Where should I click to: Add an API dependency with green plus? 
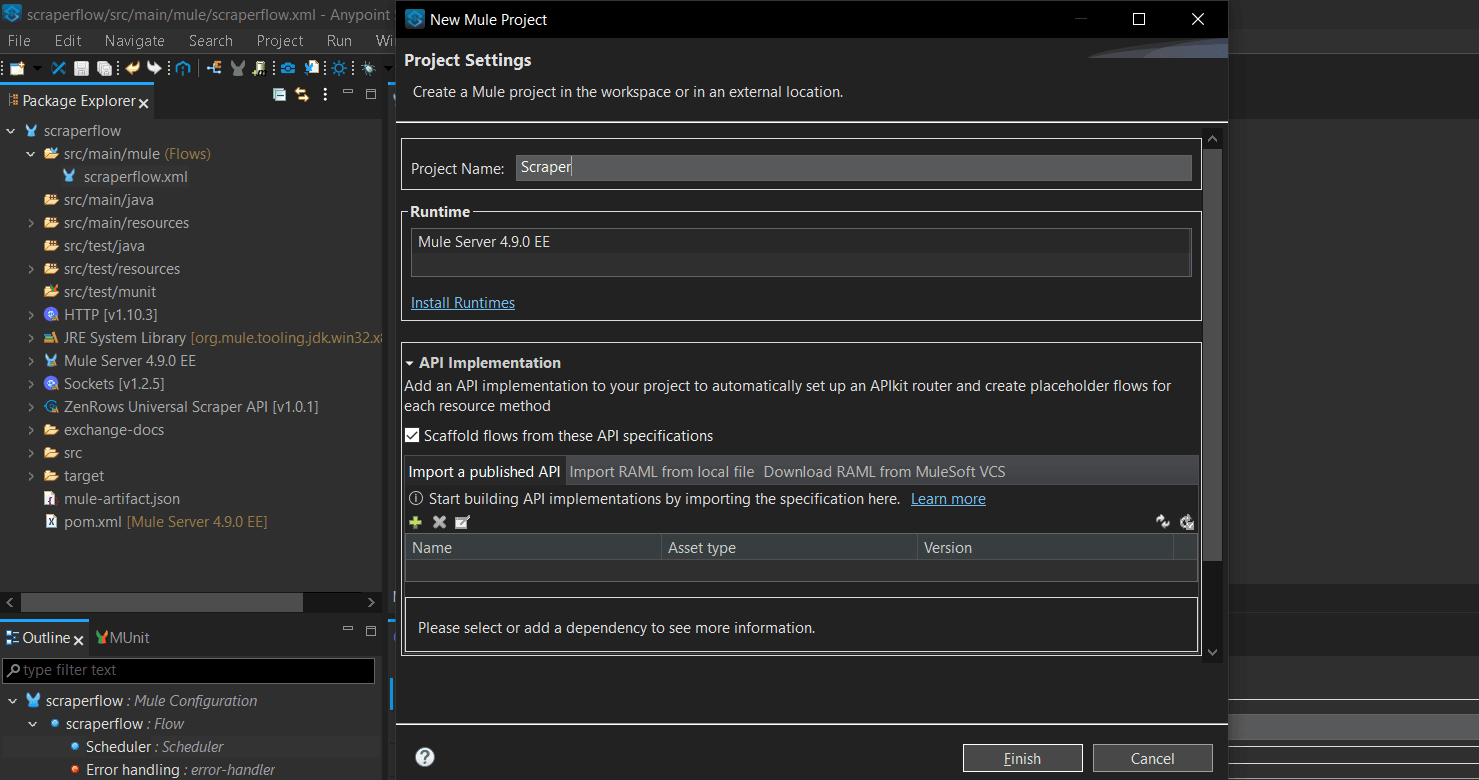click(415, 522)
